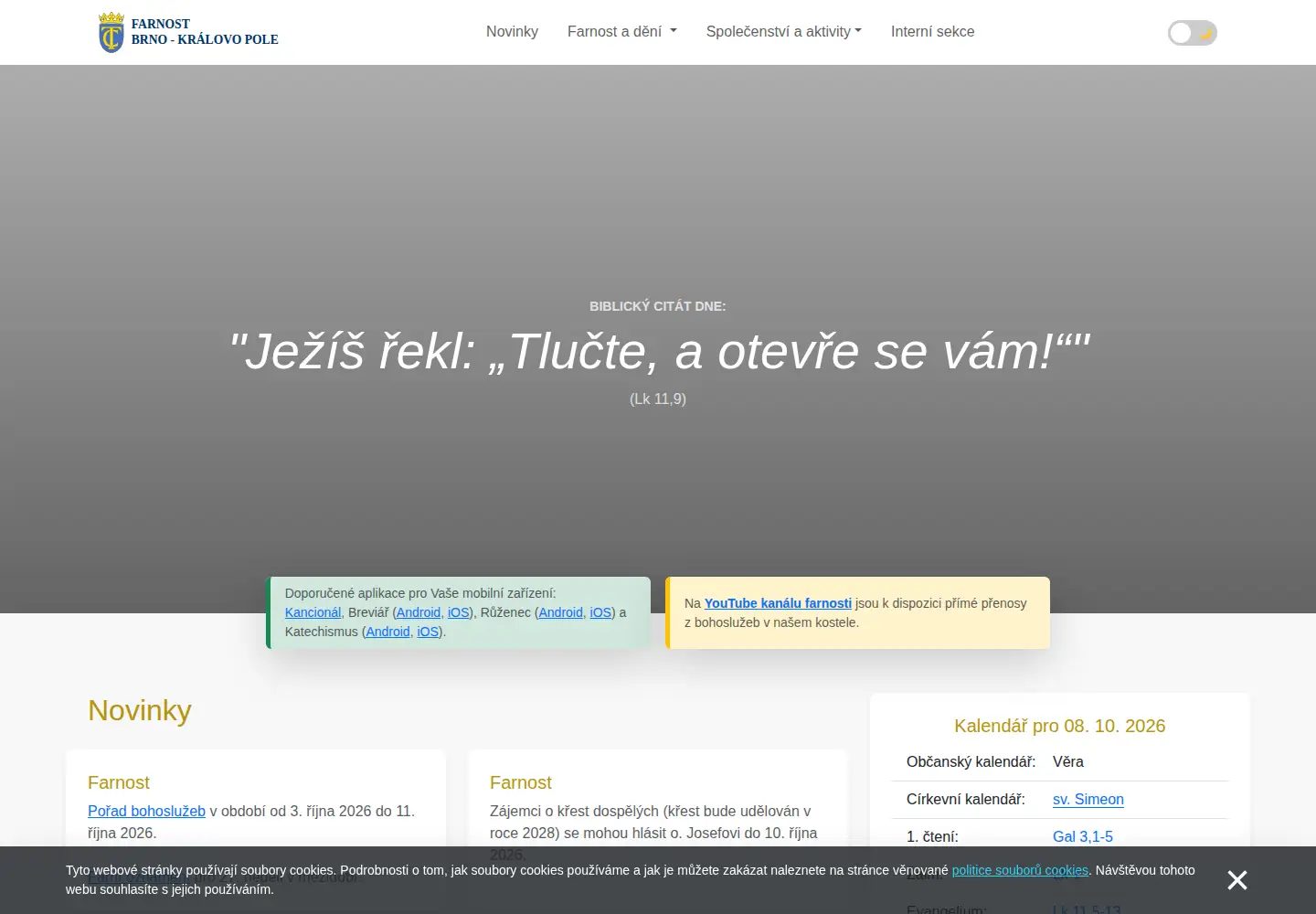Click the name Věra in calendar

[x=1068, y=761]
